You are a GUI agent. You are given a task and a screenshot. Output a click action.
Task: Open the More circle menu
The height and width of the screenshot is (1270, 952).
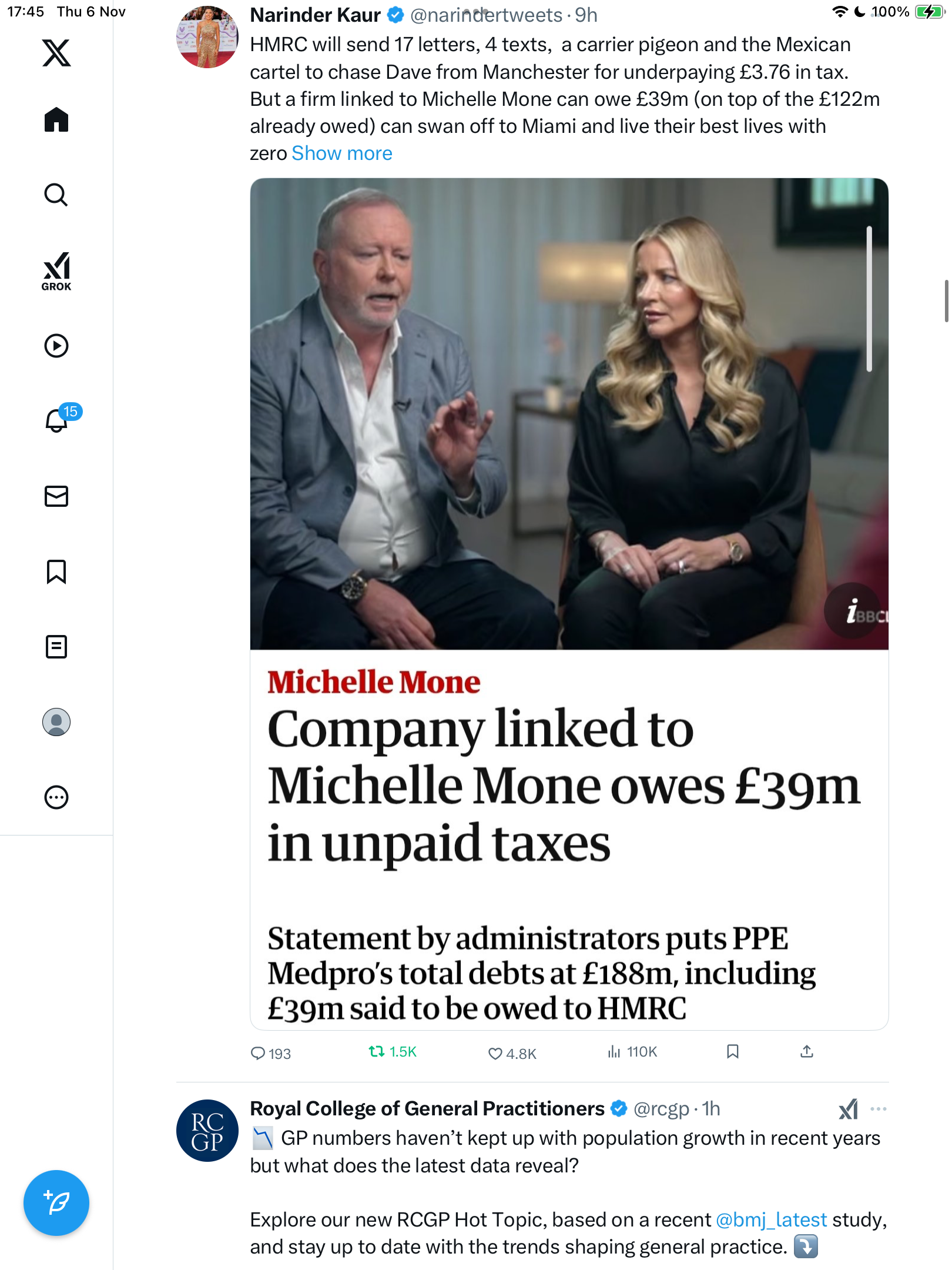[x=56, y=797]
